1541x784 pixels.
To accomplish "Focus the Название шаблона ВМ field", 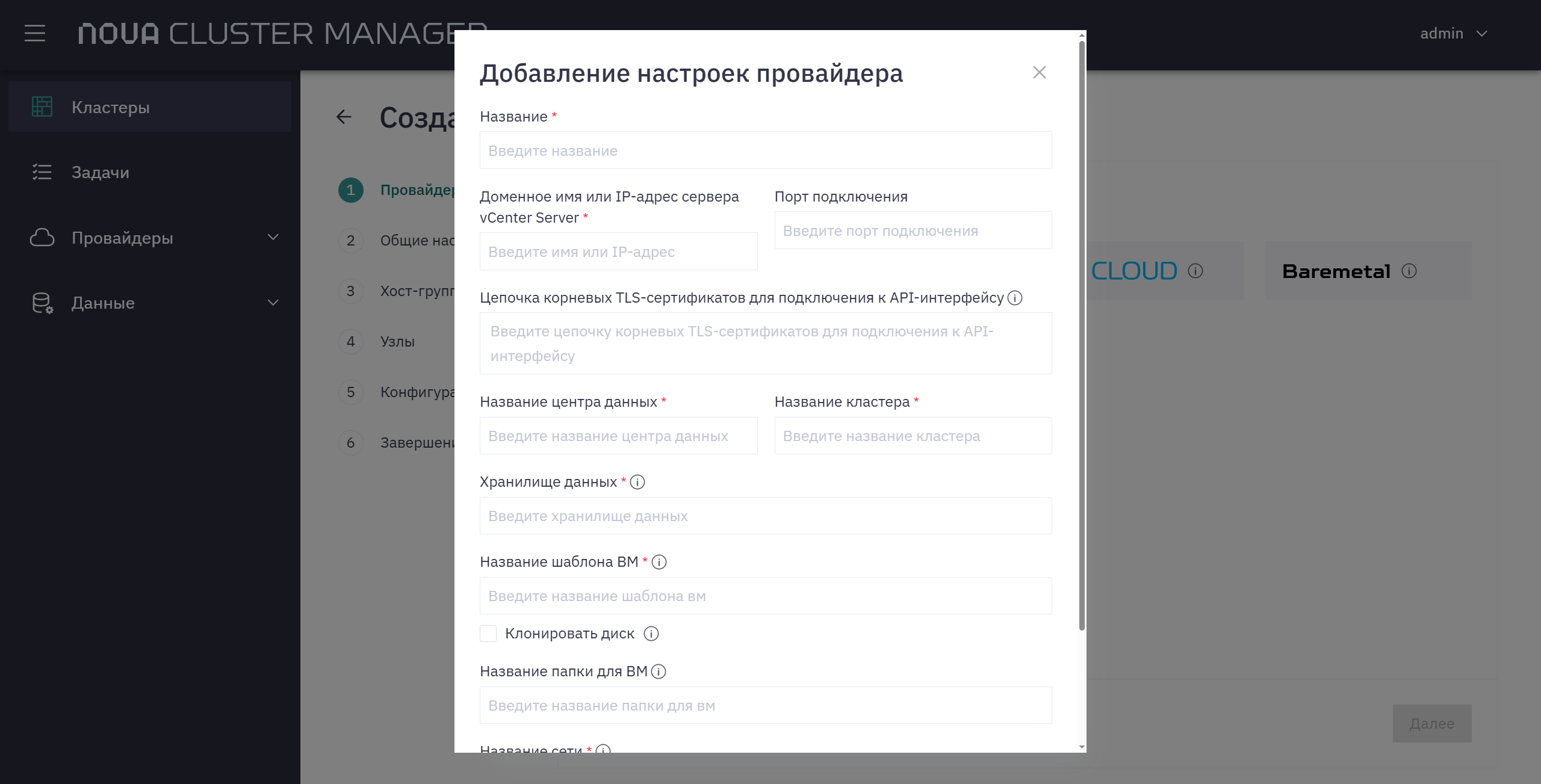I will 766,596.
